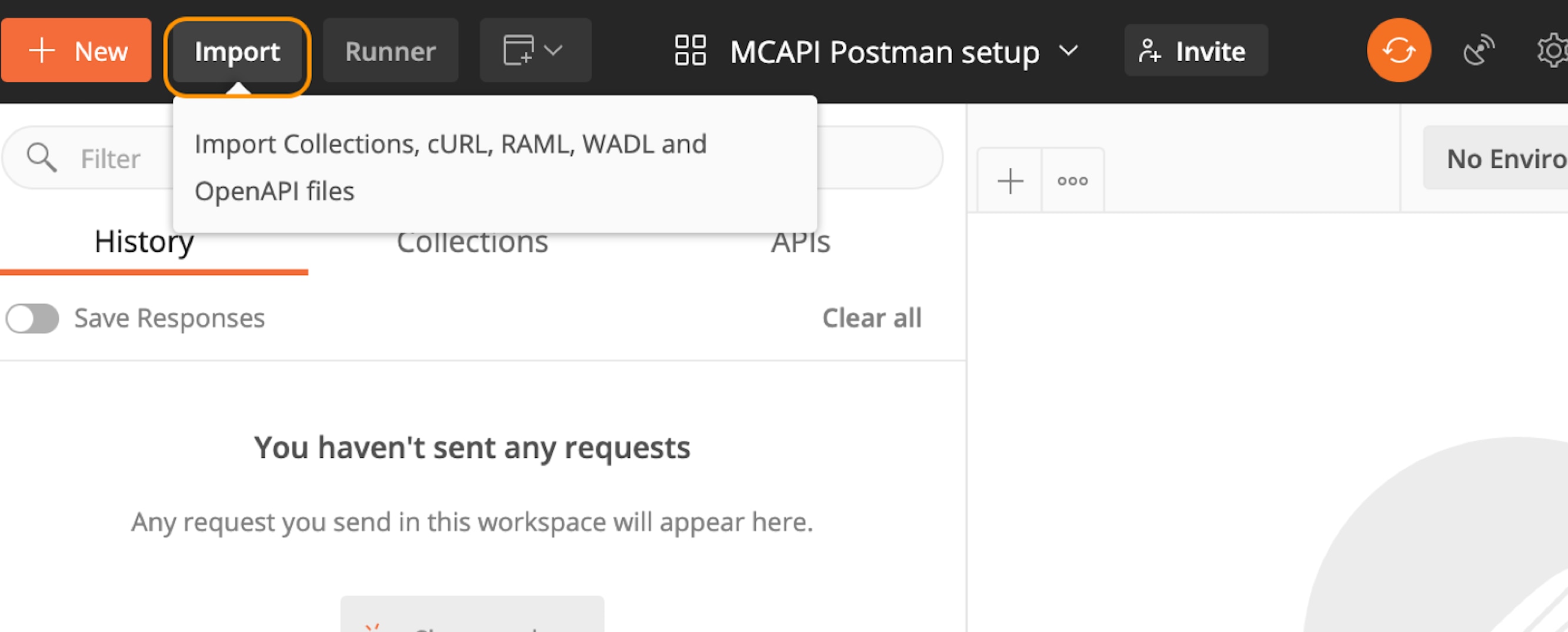Open the settings gear icon
Viewport: 1568px width, 632px height.
pyautogui.click(x=1552, y=50)
